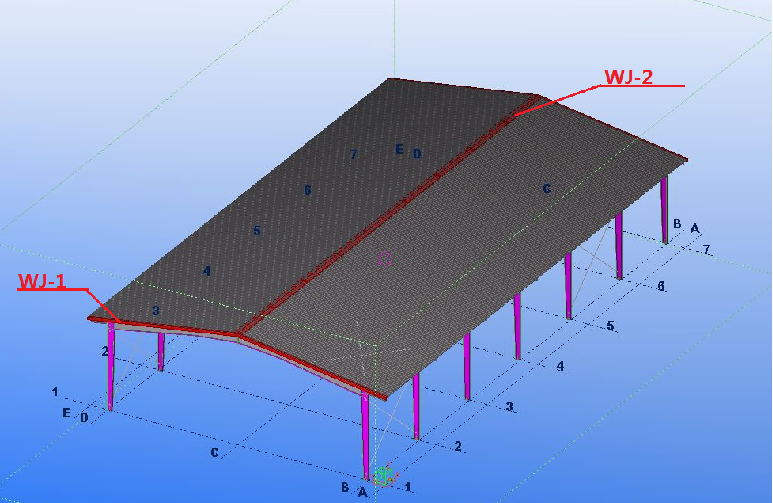Select ground grid label 6 beside the columns
The width and height of the screenshot is (773, 503).
pyautogui.click(x=661, y=286)
